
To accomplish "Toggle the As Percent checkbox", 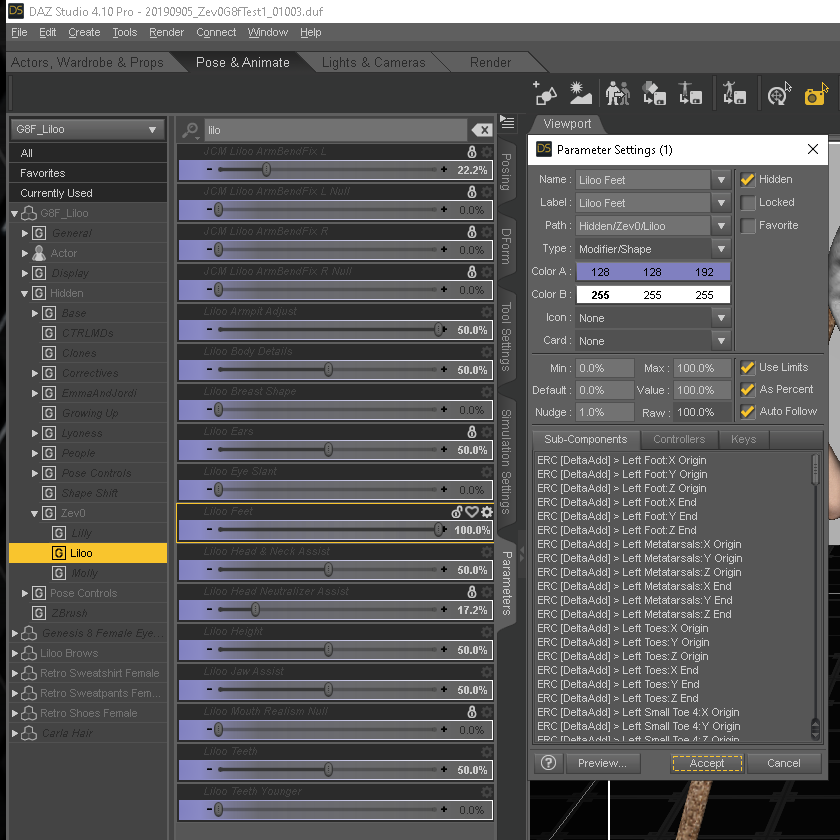I will click(747, 389).
